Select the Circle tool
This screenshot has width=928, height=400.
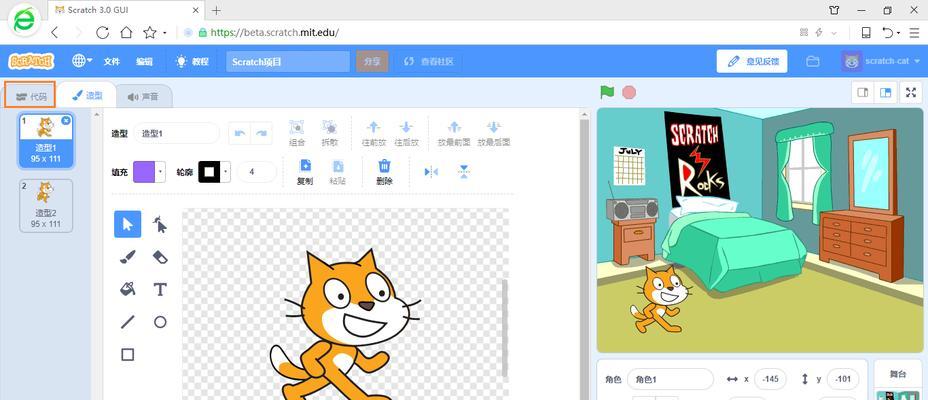[160, 322]
